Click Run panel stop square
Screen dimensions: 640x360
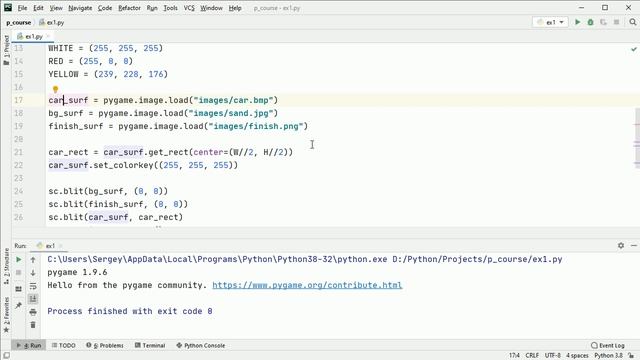pos(18,273)
